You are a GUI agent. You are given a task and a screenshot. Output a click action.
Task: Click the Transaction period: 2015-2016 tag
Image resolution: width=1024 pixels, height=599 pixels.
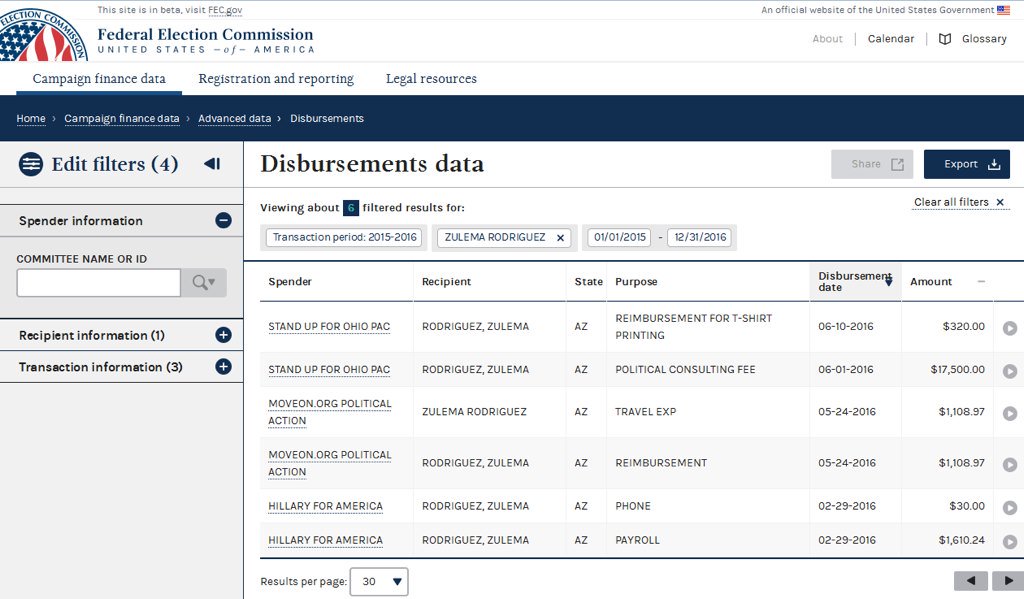[x=344, y=237]
